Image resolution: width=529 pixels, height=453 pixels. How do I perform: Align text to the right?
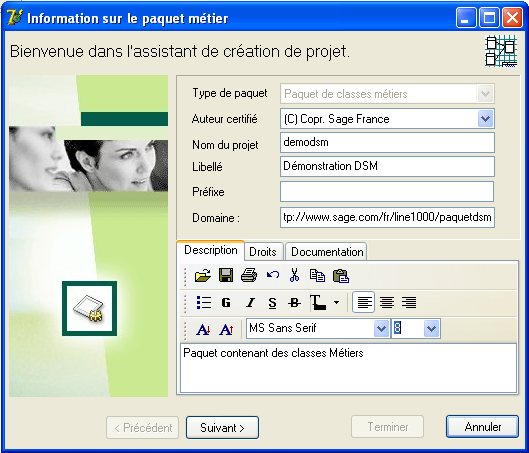coord(409,303)
